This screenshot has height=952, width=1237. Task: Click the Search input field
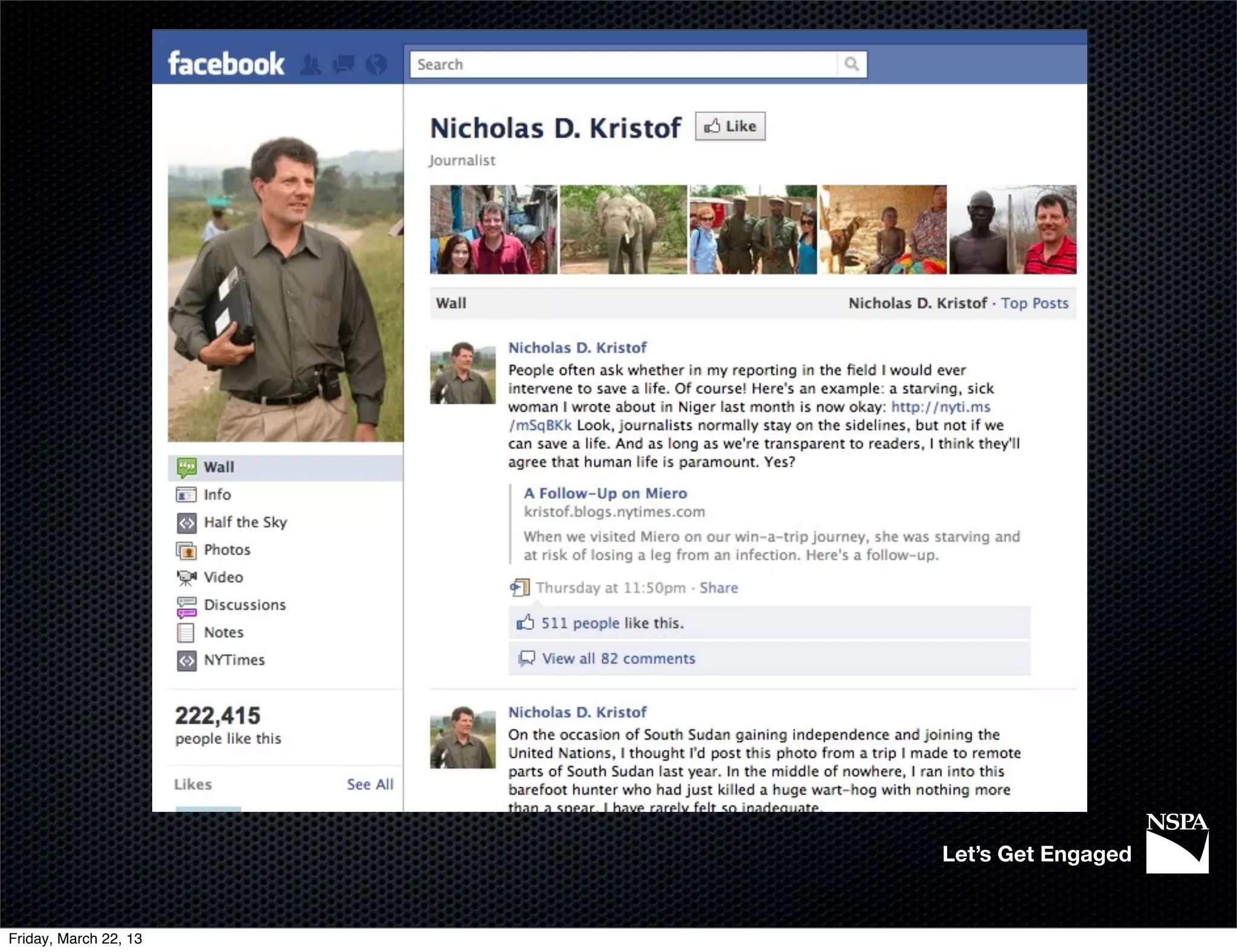coord(622,65)
